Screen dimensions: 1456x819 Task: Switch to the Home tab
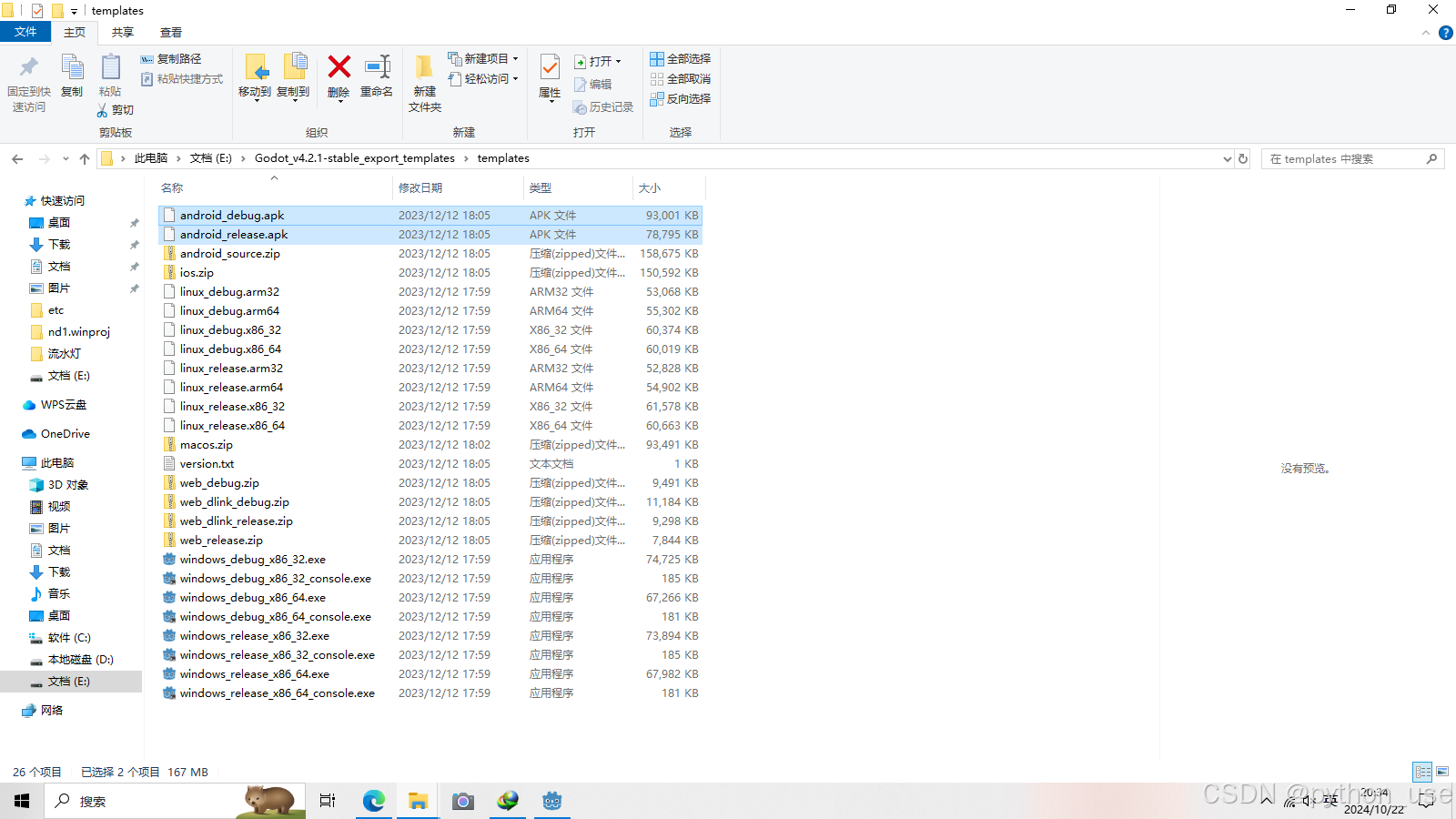click(75, 33)
